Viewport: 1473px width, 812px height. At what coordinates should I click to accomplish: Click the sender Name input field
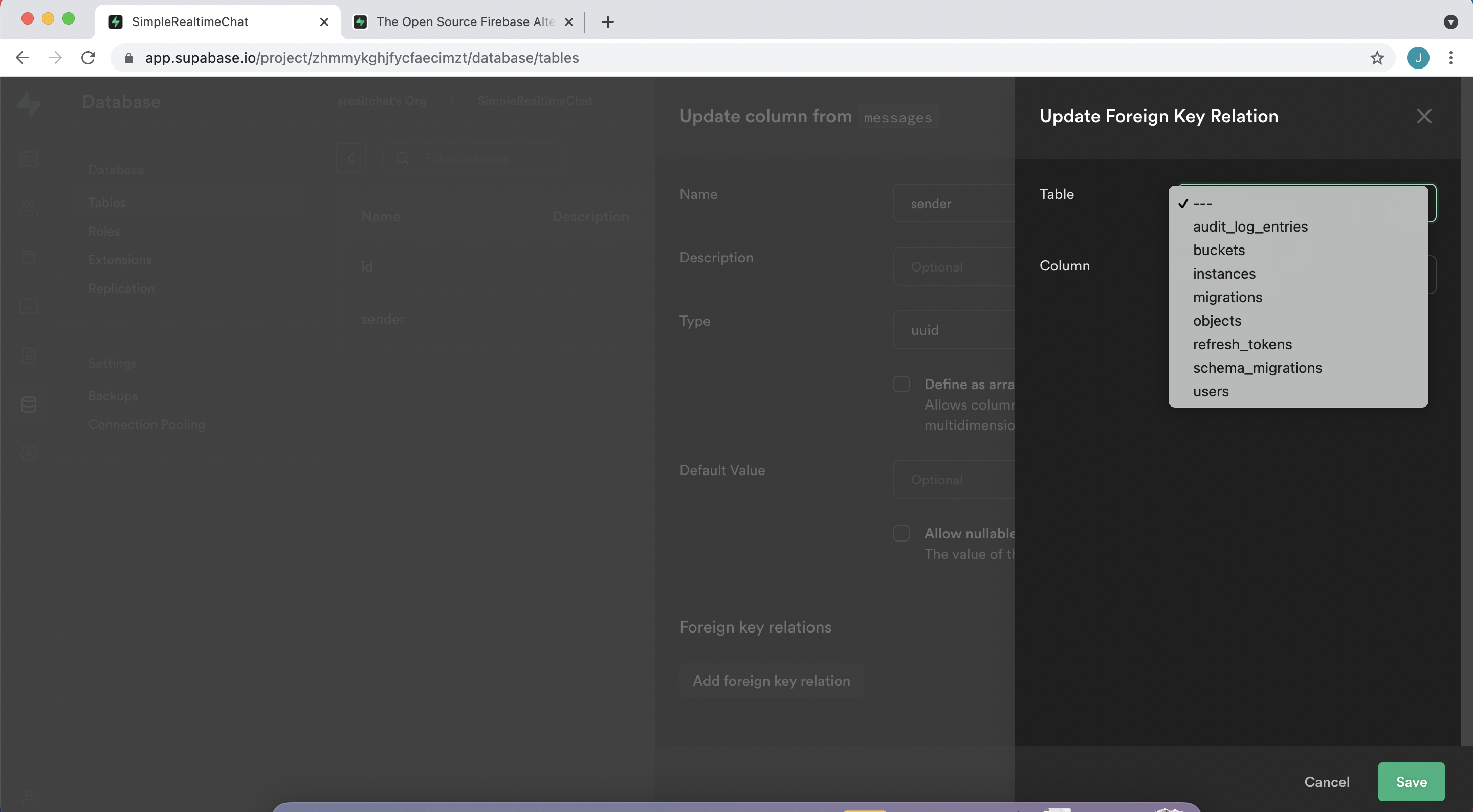pyautogui.click(x=954, y=203)
